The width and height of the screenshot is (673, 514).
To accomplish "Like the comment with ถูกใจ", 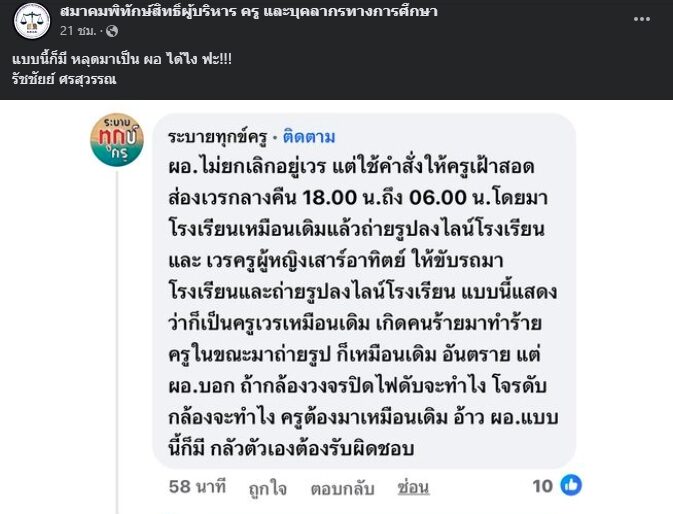I will click(x=267, y=488).
